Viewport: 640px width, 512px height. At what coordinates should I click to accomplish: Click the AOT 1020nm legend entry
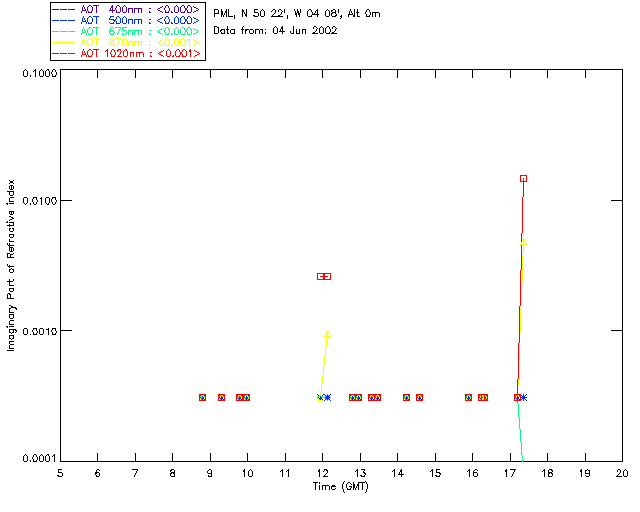126,53
